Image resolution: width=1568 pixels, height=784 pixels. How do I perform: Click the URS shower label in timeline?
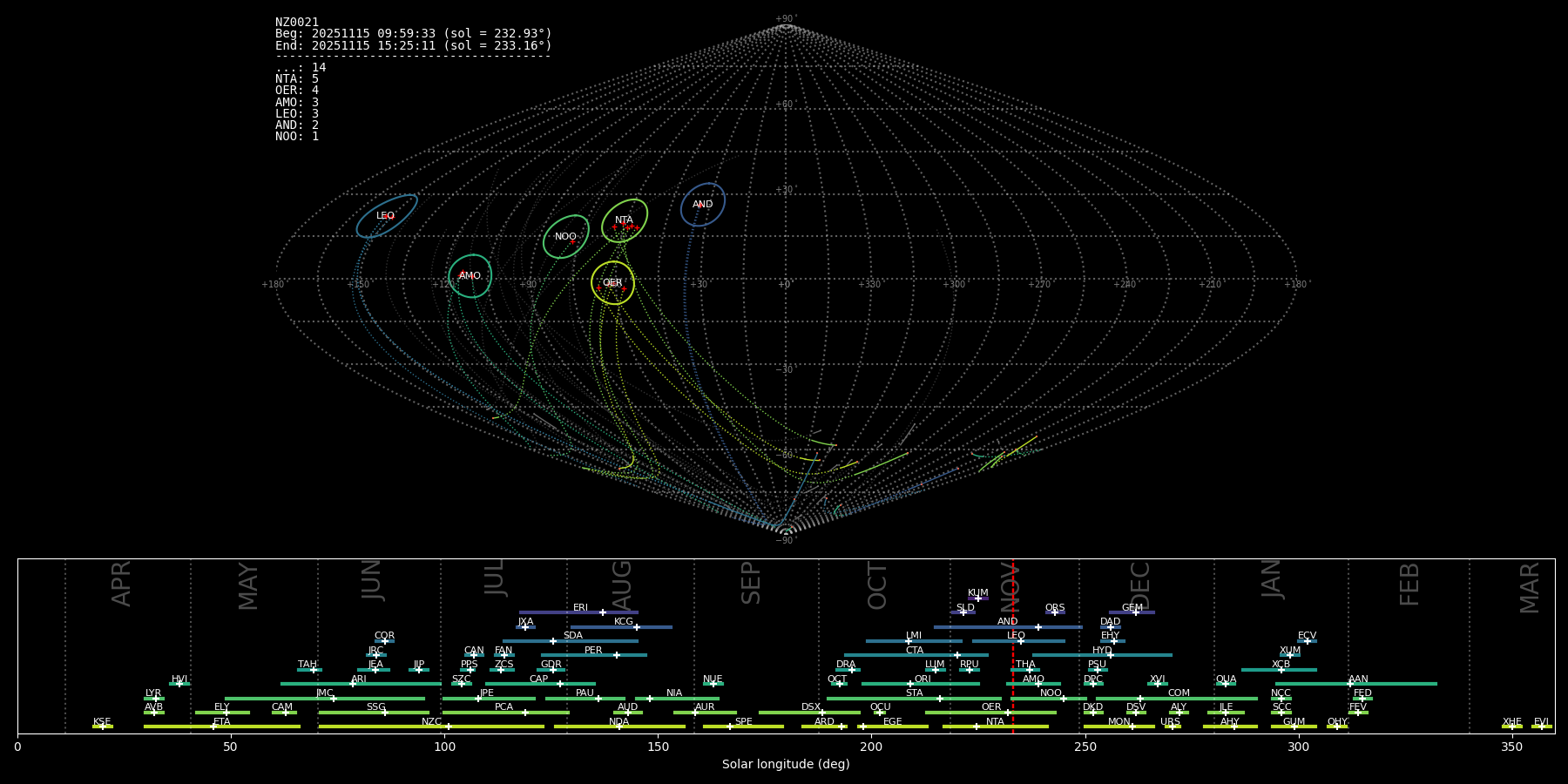(1170, 722)
